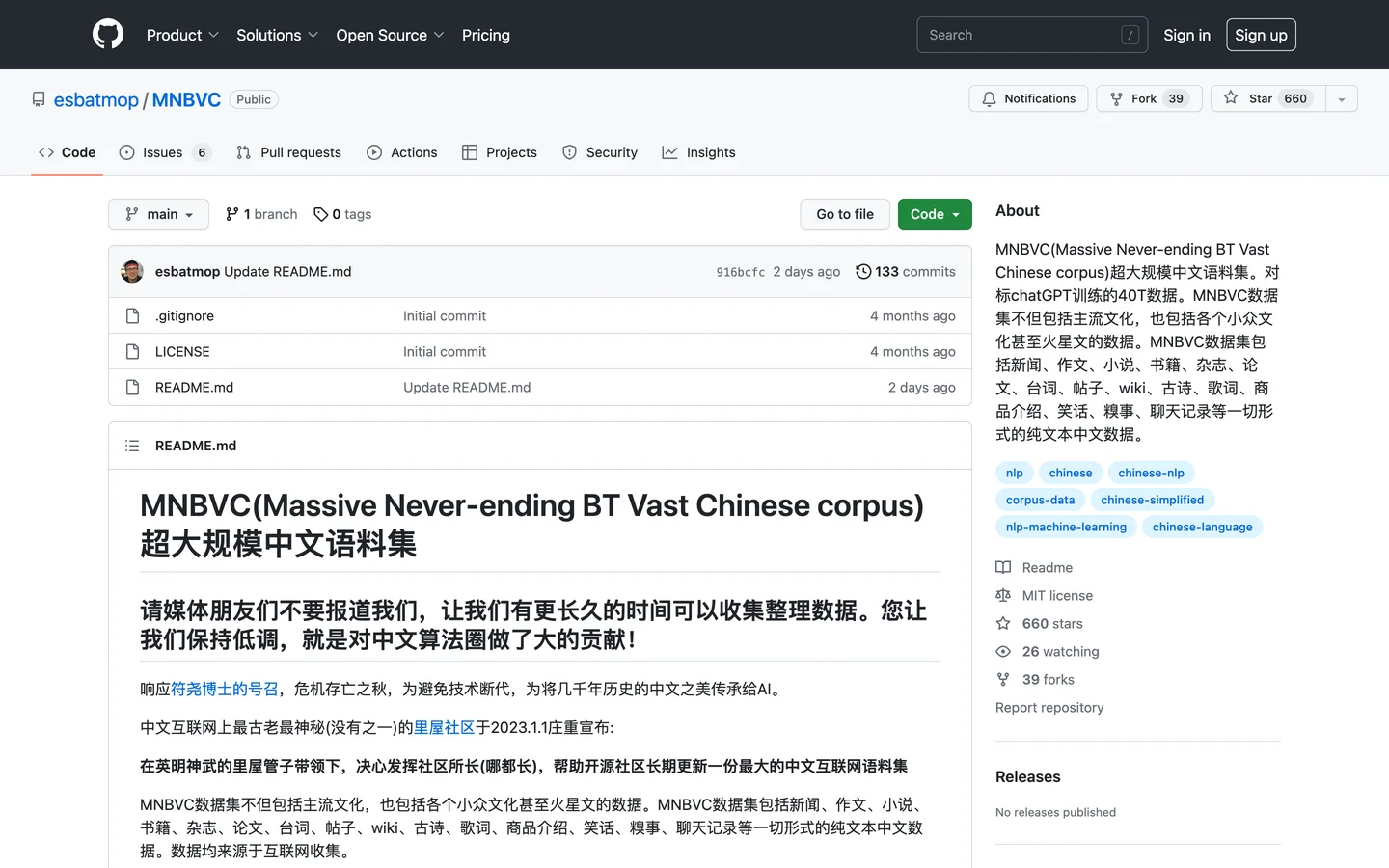Focus the Search input field

point(1032,35)
